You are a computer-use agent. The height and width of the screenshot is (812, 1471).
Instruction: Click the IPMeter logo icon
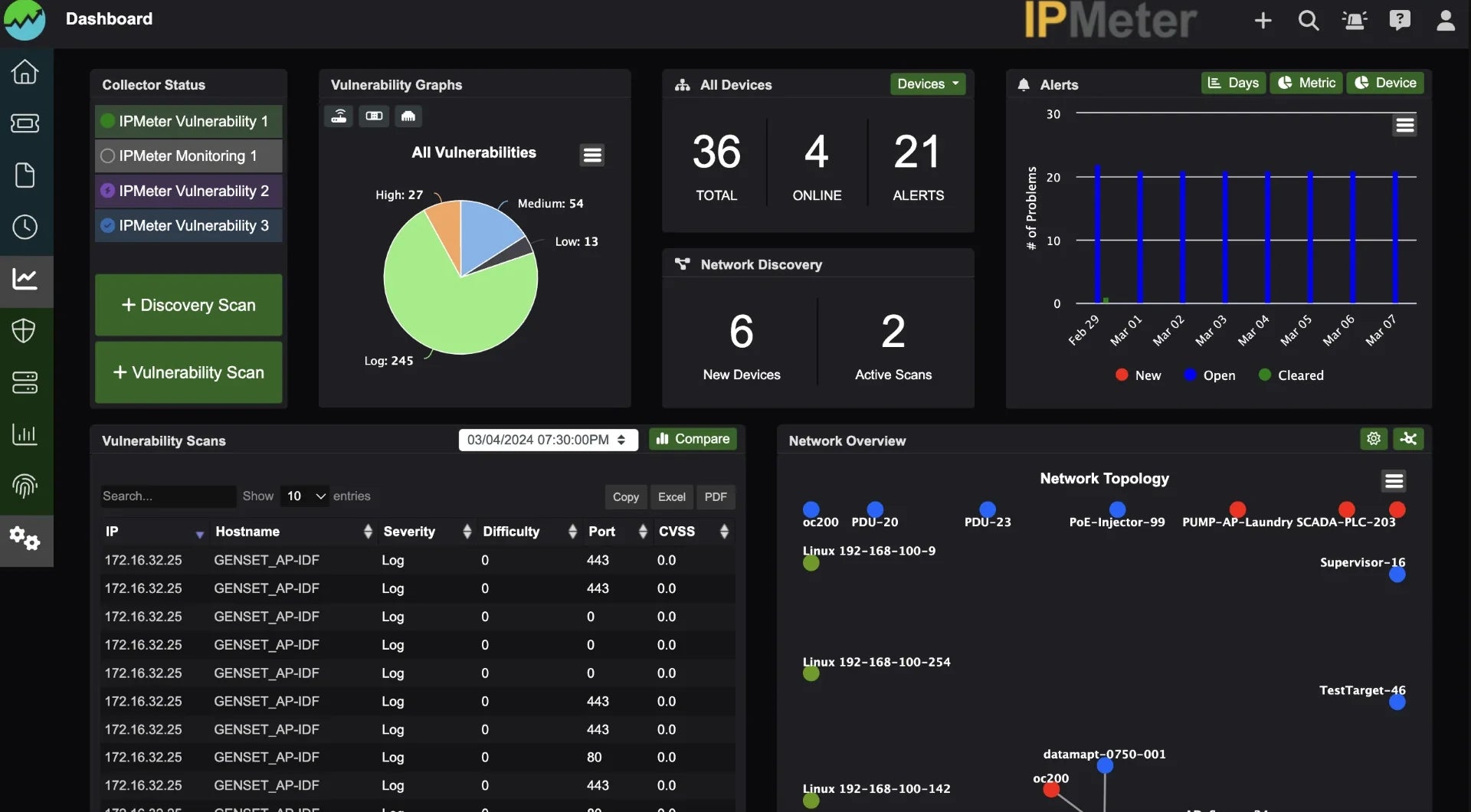[25, 20]
